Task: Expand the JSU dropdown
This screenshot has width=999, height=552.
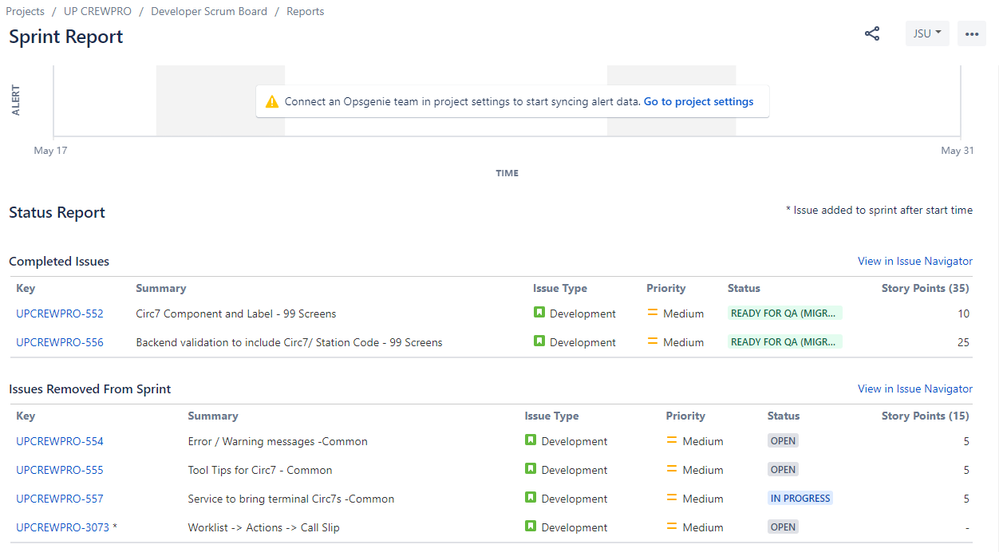Action: point(927,34)
